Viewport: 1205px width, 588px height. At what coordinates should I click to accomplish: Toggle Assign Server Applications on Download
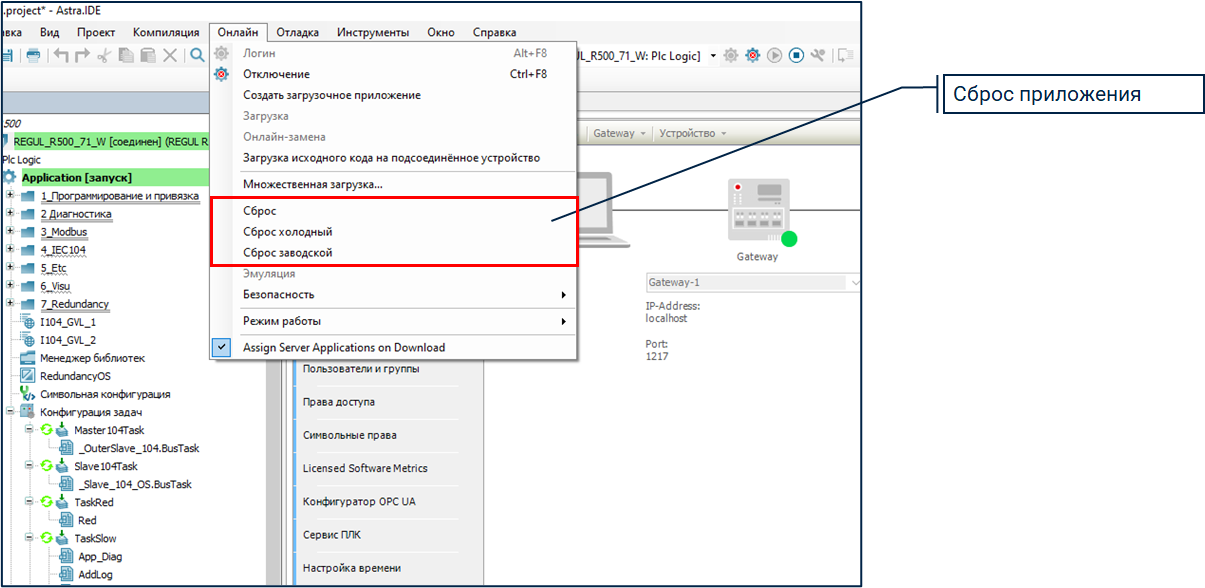click(x=343, y=347)
